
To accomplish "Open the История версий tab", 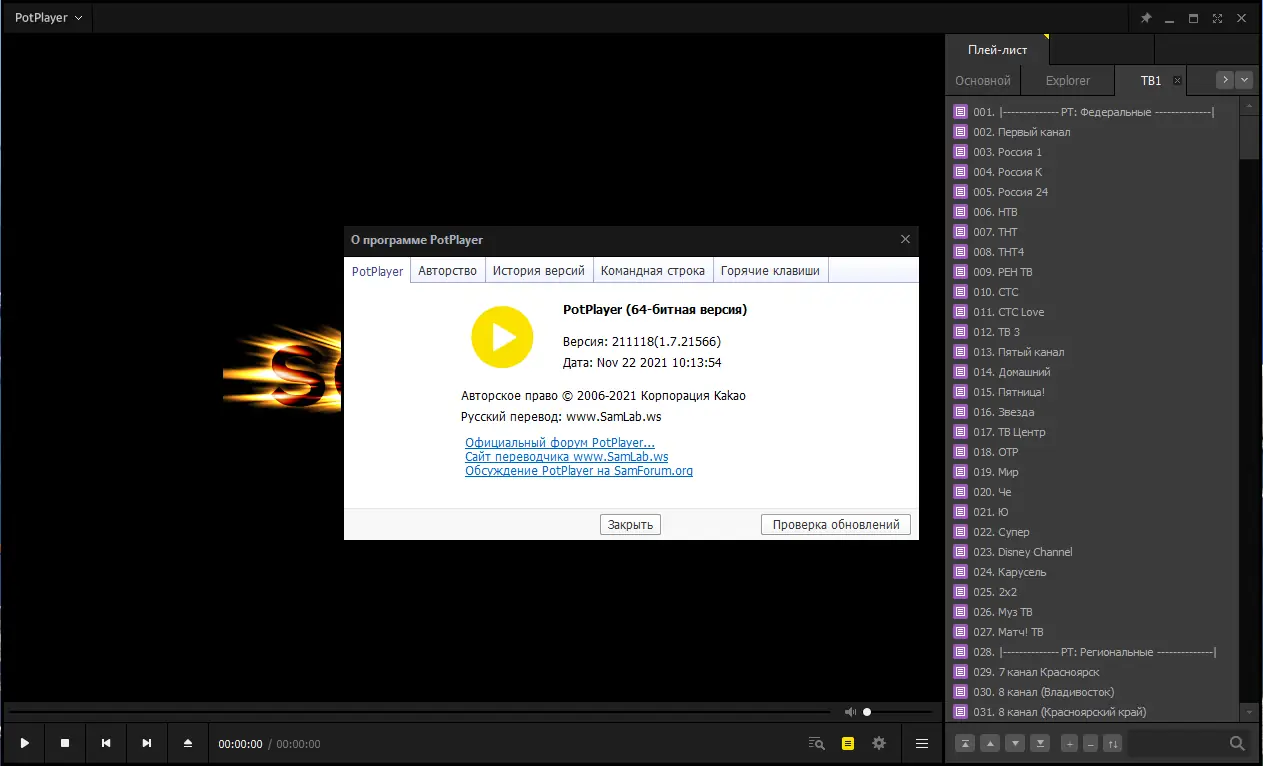I will 539,270.
